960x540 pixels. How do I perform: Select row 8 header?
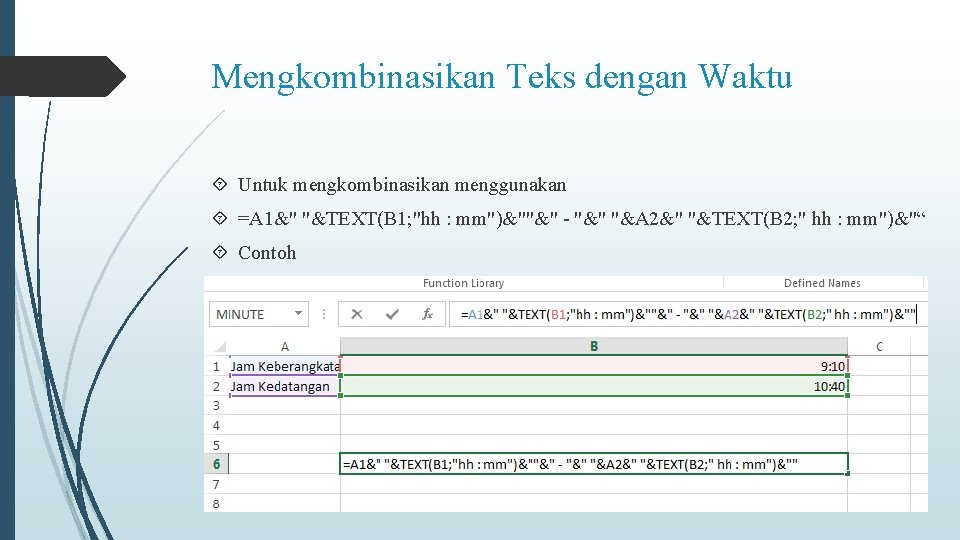point(216,504)
